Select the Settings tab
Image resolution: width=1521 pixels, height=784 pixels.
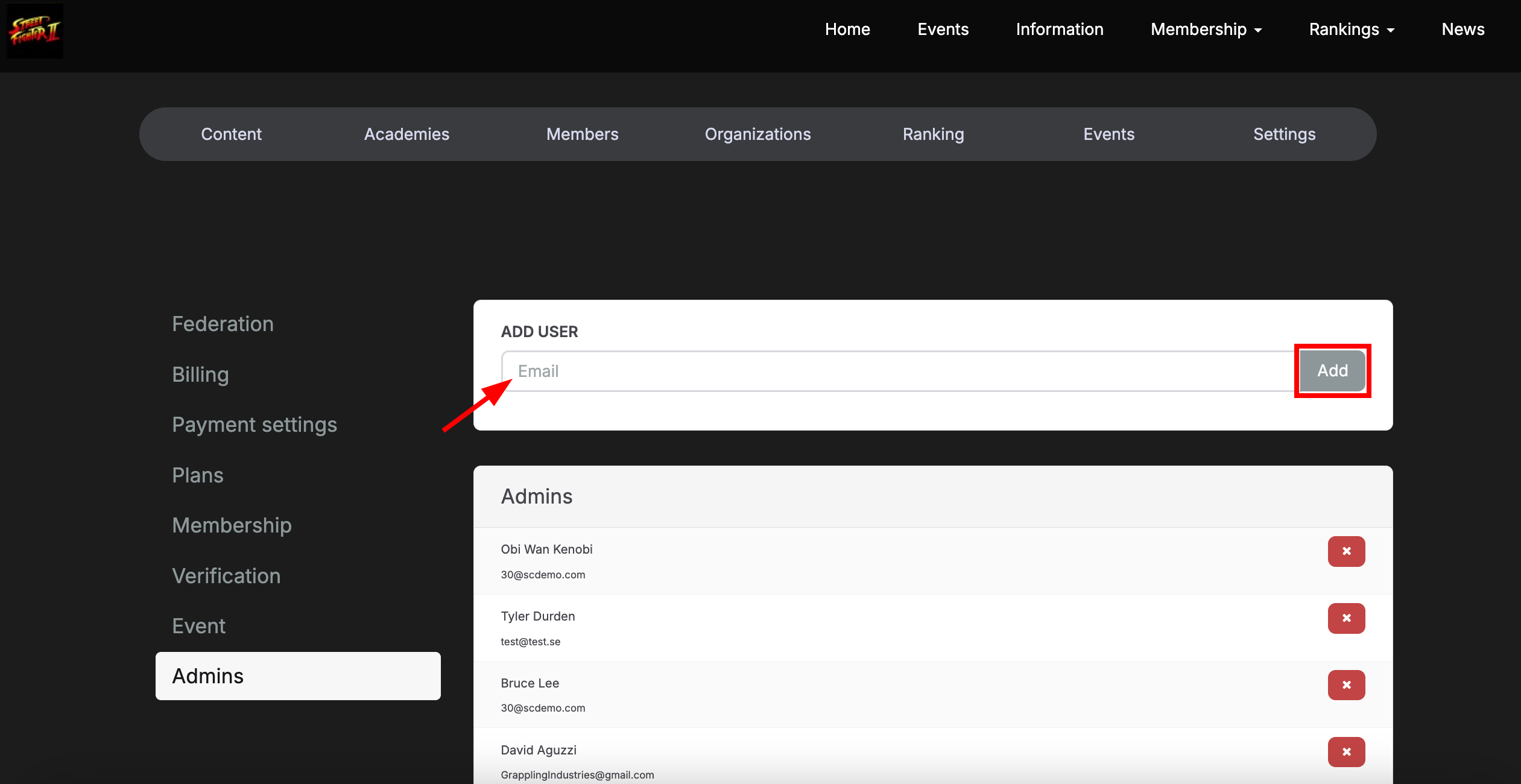coord(1284,134)
